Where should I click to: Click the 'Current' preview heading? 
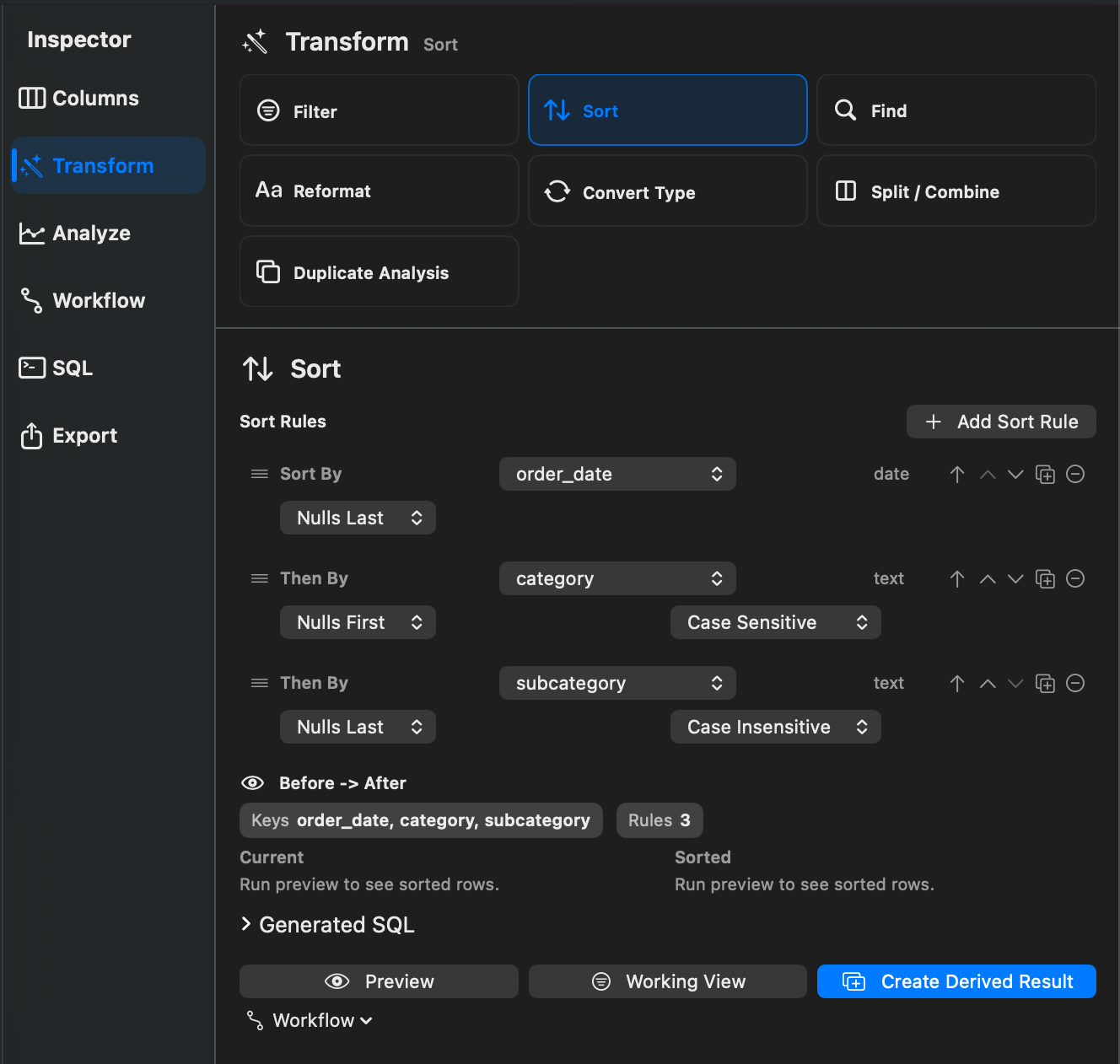pyautogui.click(x=272, y=857)
